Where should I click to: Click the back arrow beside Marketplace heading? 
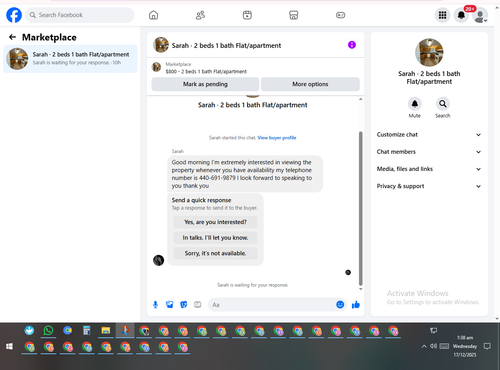(12, 37)
